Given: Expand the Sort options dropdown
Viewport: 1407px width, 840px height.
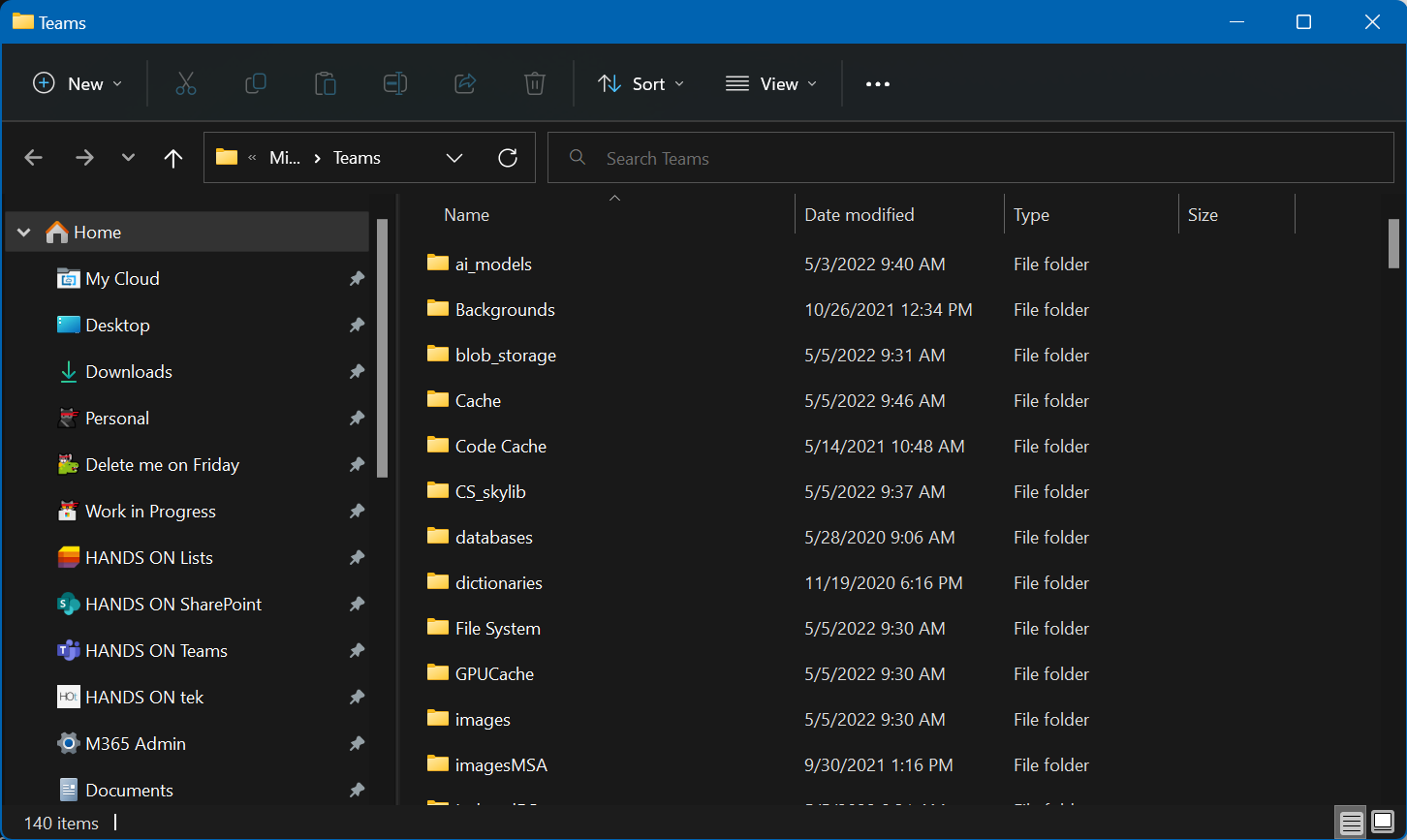Looking at the screenshot, I should 641,84.
